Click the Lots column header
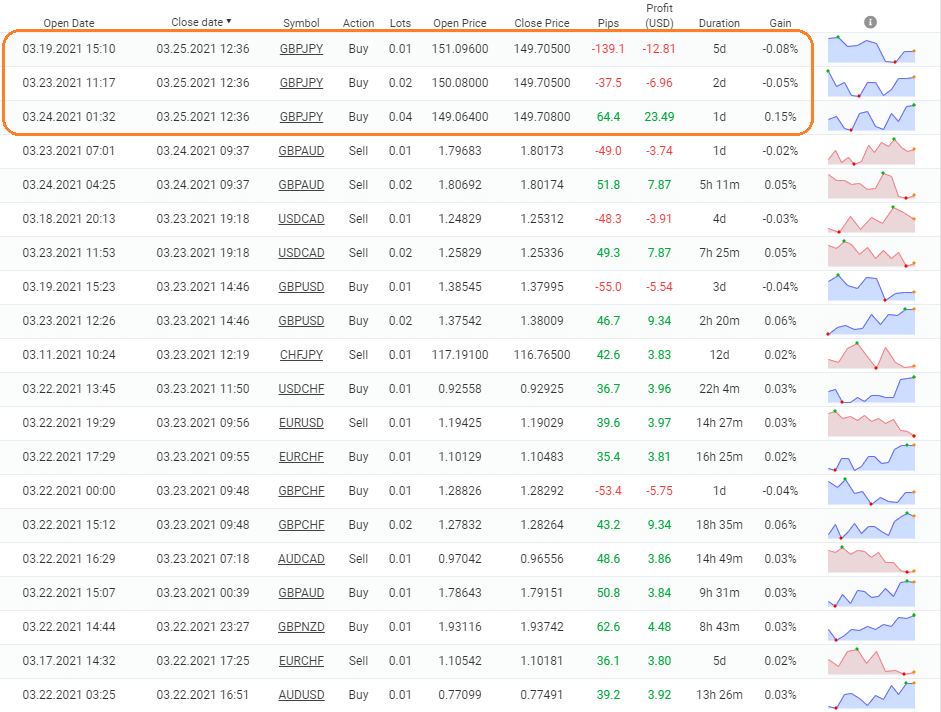The image size is (941, 712). [x=399, y=23]
